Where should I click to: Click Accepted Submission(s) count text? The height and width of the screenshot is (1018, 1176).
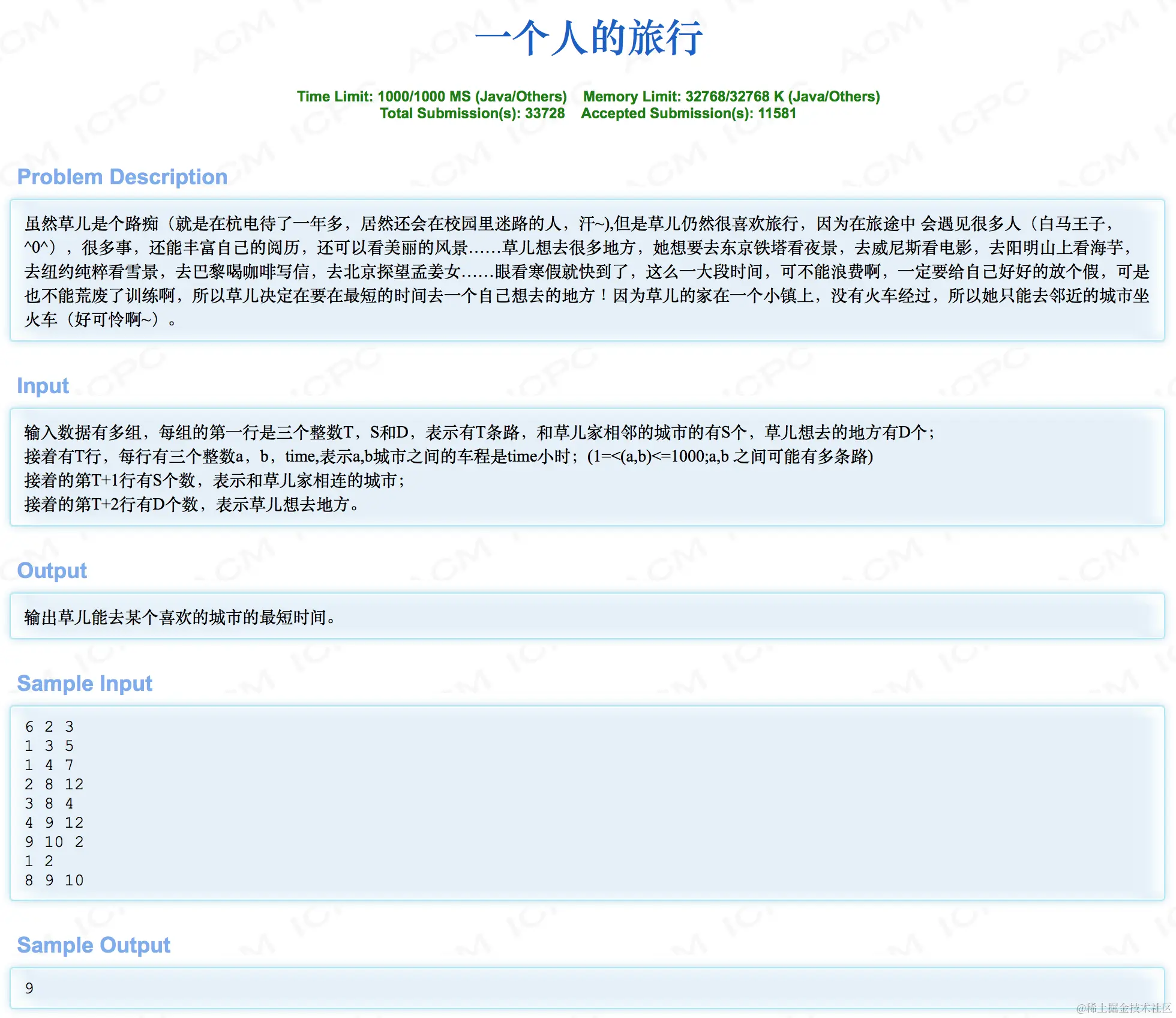tap(688, 113)
